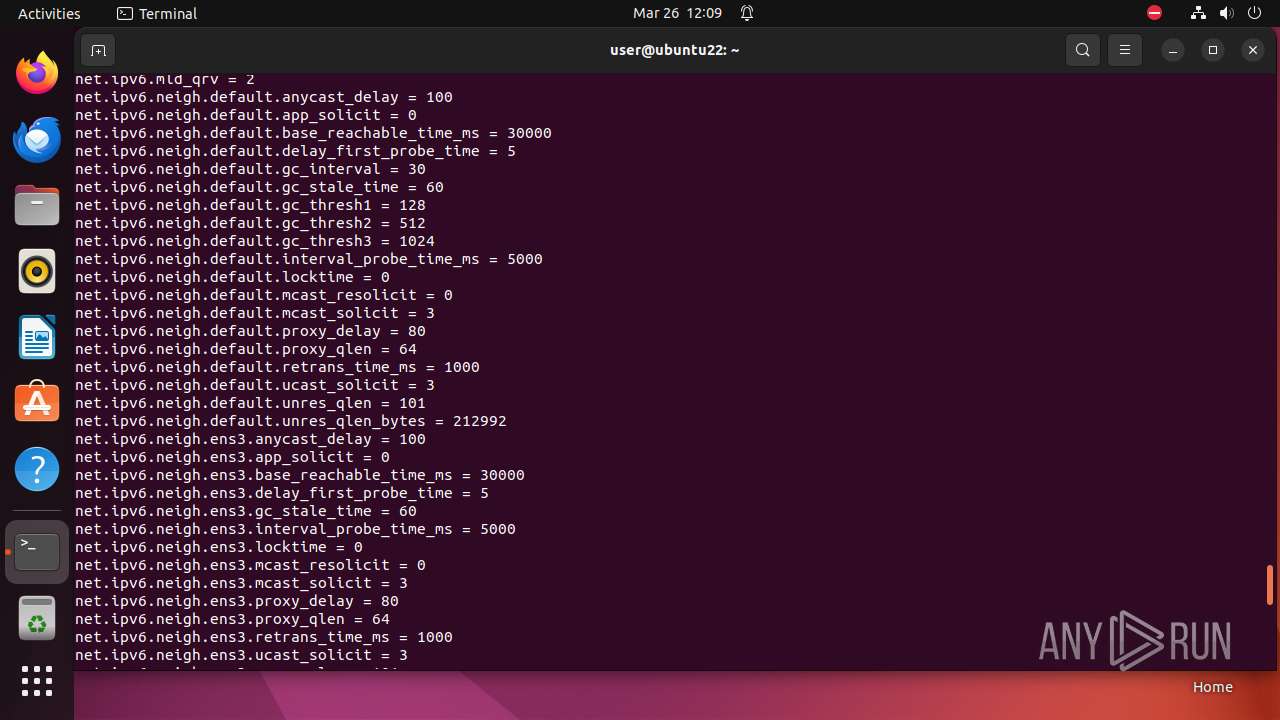This screenshot has width=1280, height=720.
Task: Click 'net.ipv6.neigh.default.base_reachable_time_ms = 30000'
Action: [313, 133]
